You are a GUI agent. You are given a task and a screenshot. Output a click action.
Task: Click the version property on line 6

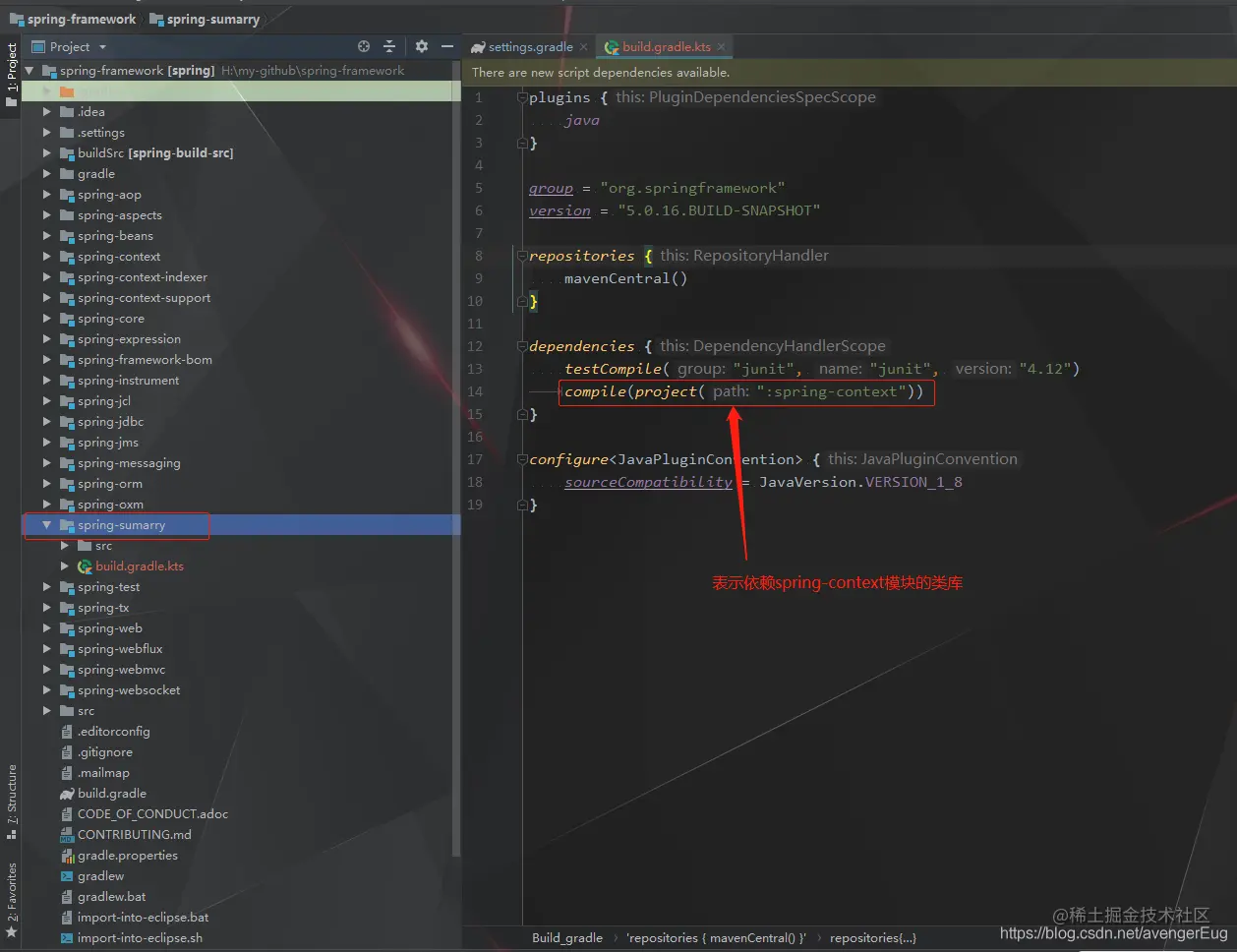[x=560, y=210]
